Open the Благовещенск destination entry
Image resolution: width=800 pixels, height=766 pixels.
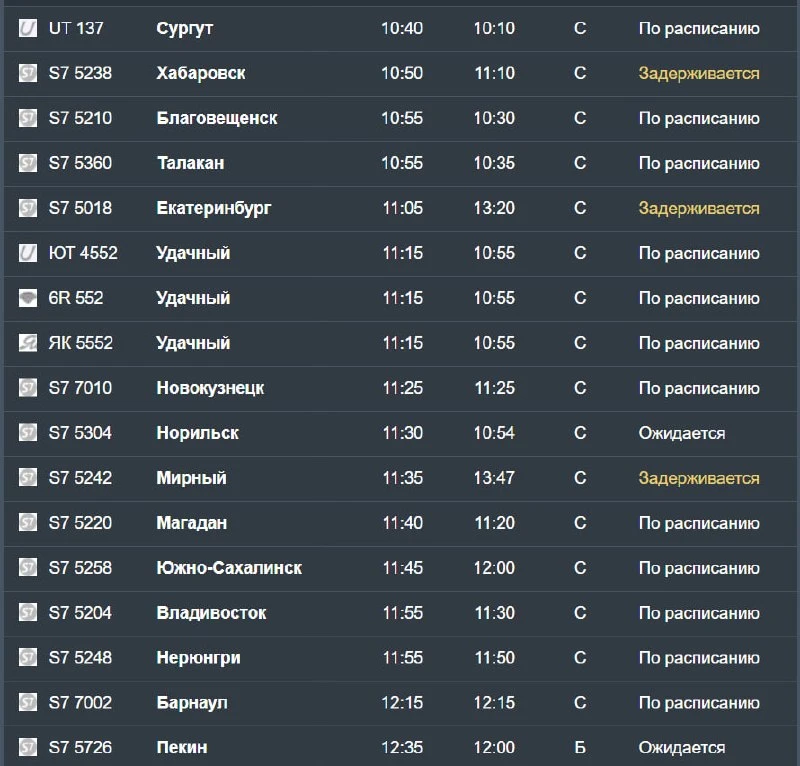point(217,118)
